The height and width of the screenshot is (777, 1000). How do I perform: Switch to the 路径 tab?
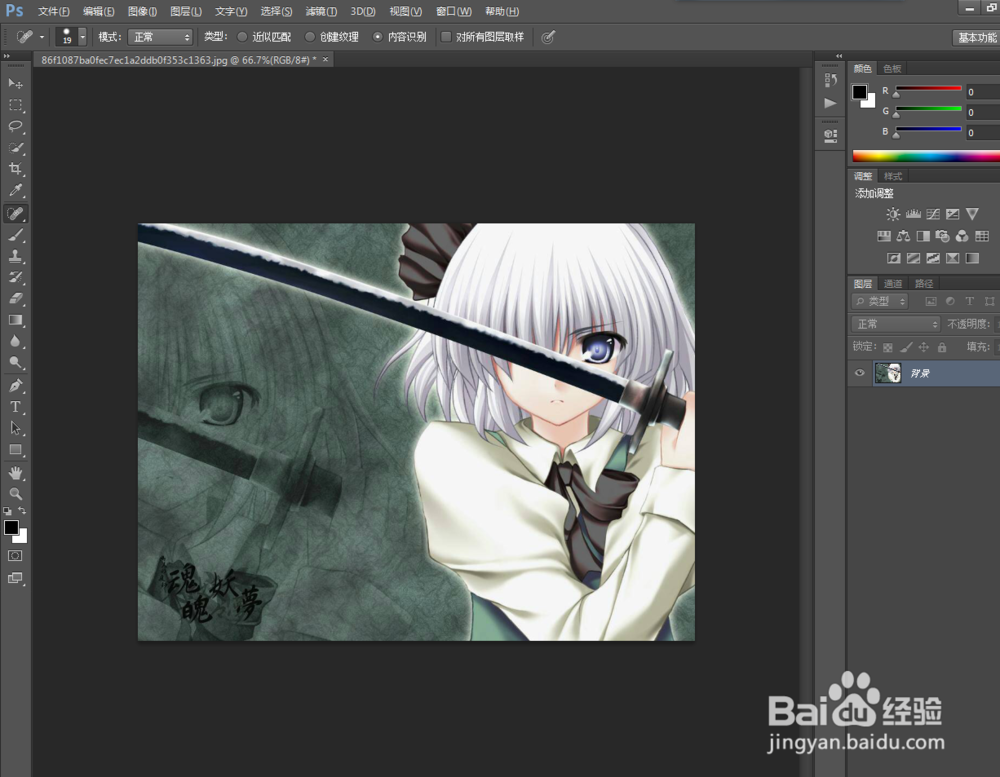tap(924, 284)
